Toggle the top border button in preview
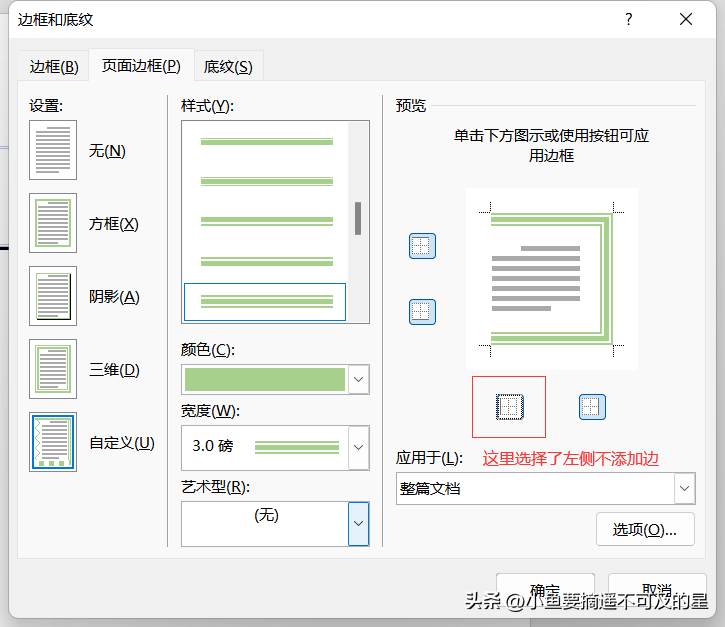The image size is (725, 627). pyautogui.click(x=422, y=246)
